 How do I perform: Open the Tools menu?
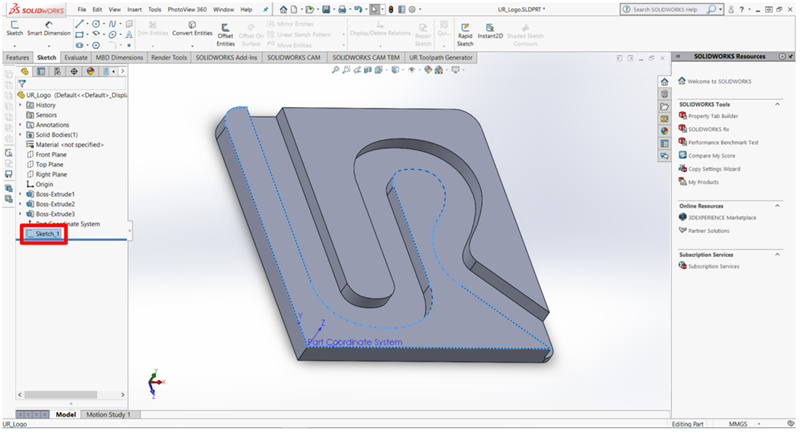tap(155, 9)
